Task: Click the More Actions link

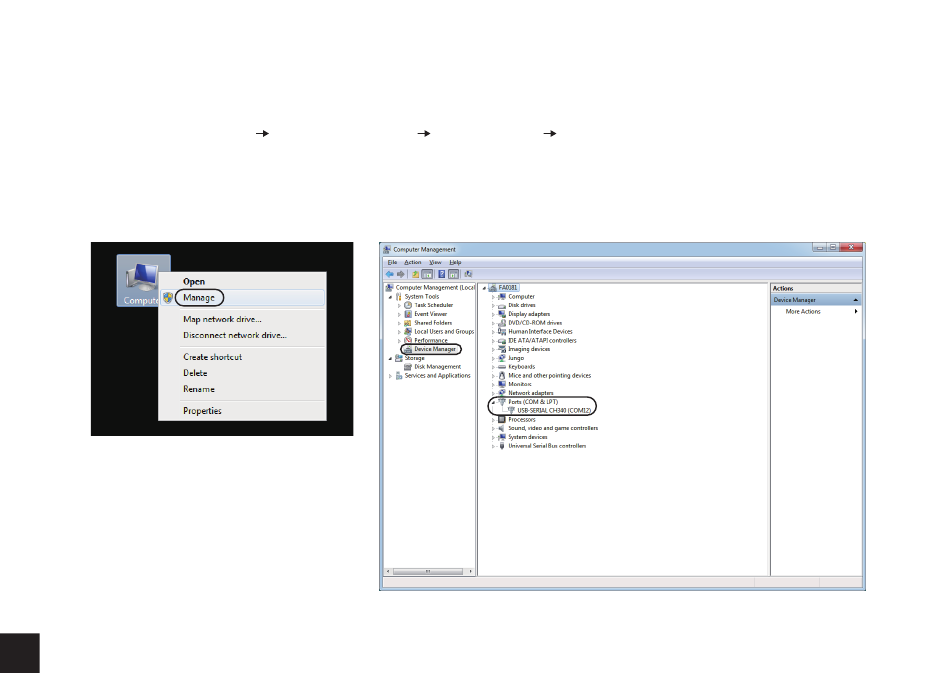Action: (803, 311)
